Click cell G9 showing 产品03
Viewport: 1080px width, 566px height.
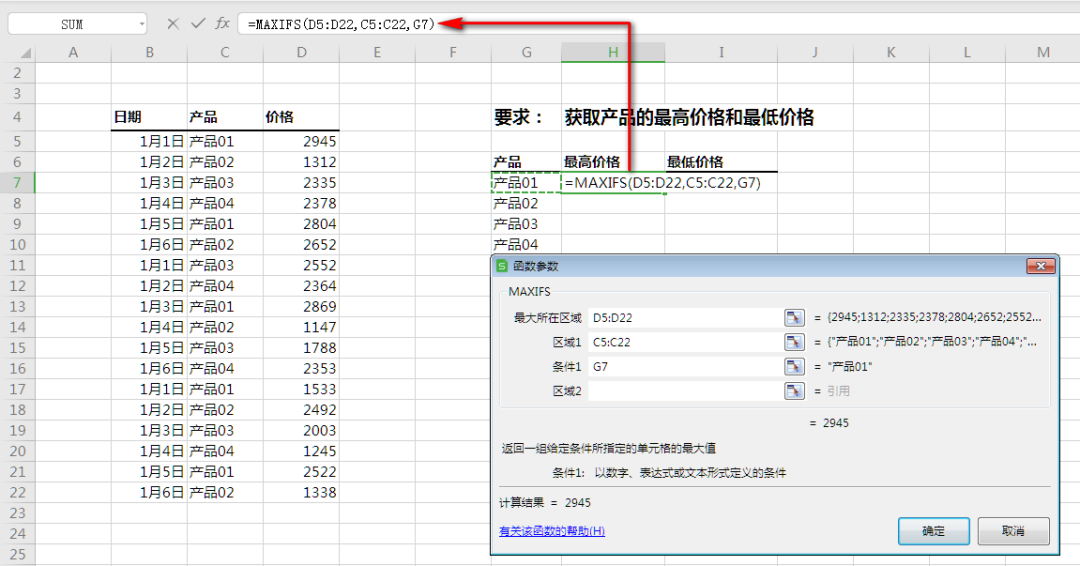coord(526,224)
